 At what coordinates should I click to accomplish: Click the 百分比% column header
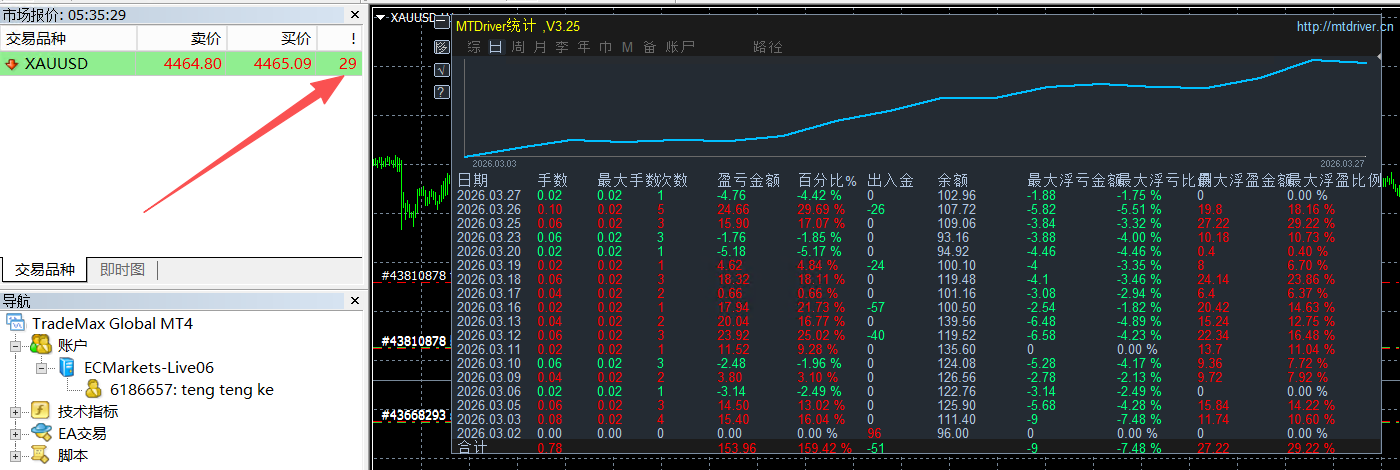pyautogui.click(x=827, y=180)
